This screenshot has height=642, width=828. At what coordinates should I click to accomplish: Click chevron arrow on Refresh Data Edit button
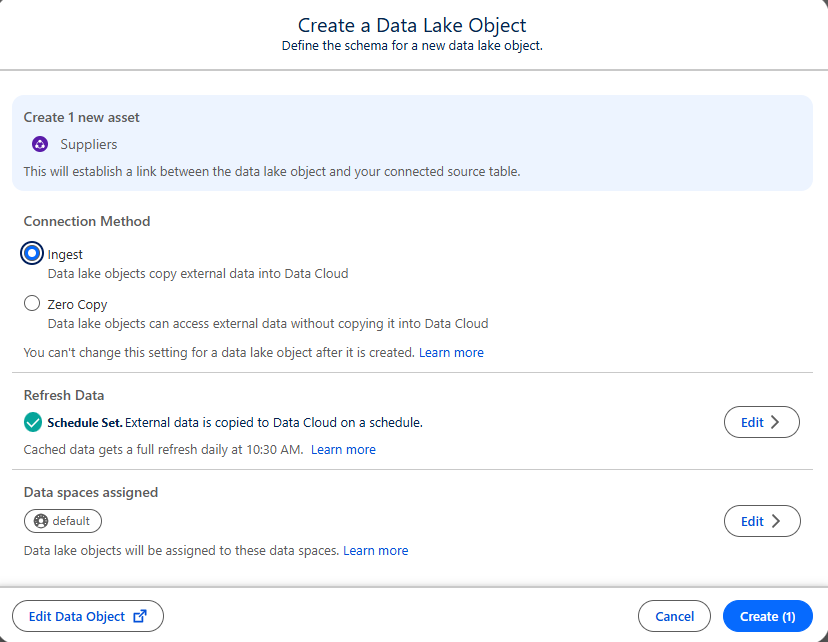[x=775, y=422]
